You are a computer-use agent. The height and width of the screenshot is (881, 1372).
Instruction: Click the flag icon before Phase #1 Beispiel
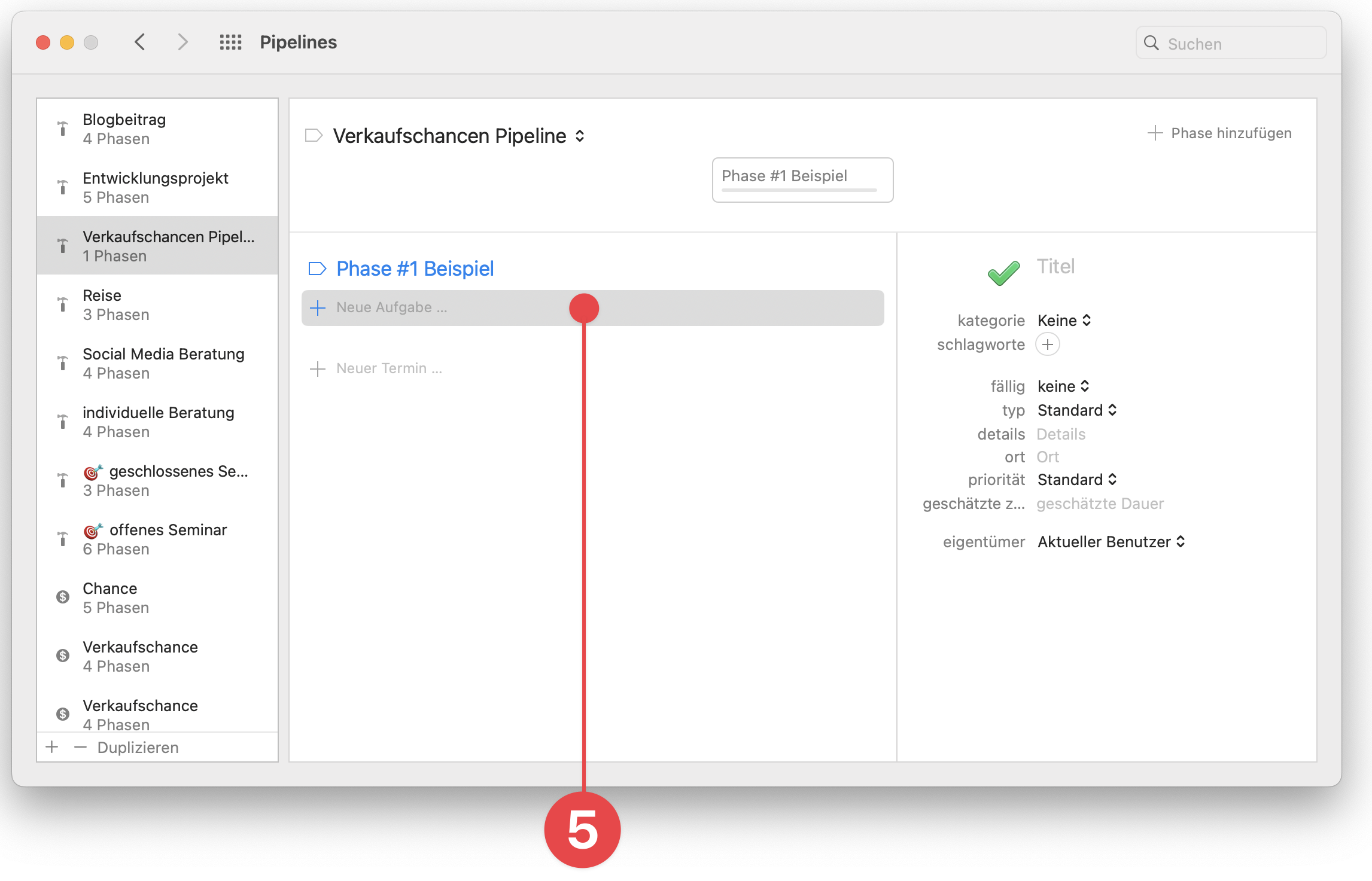click(x=317, y=269)
